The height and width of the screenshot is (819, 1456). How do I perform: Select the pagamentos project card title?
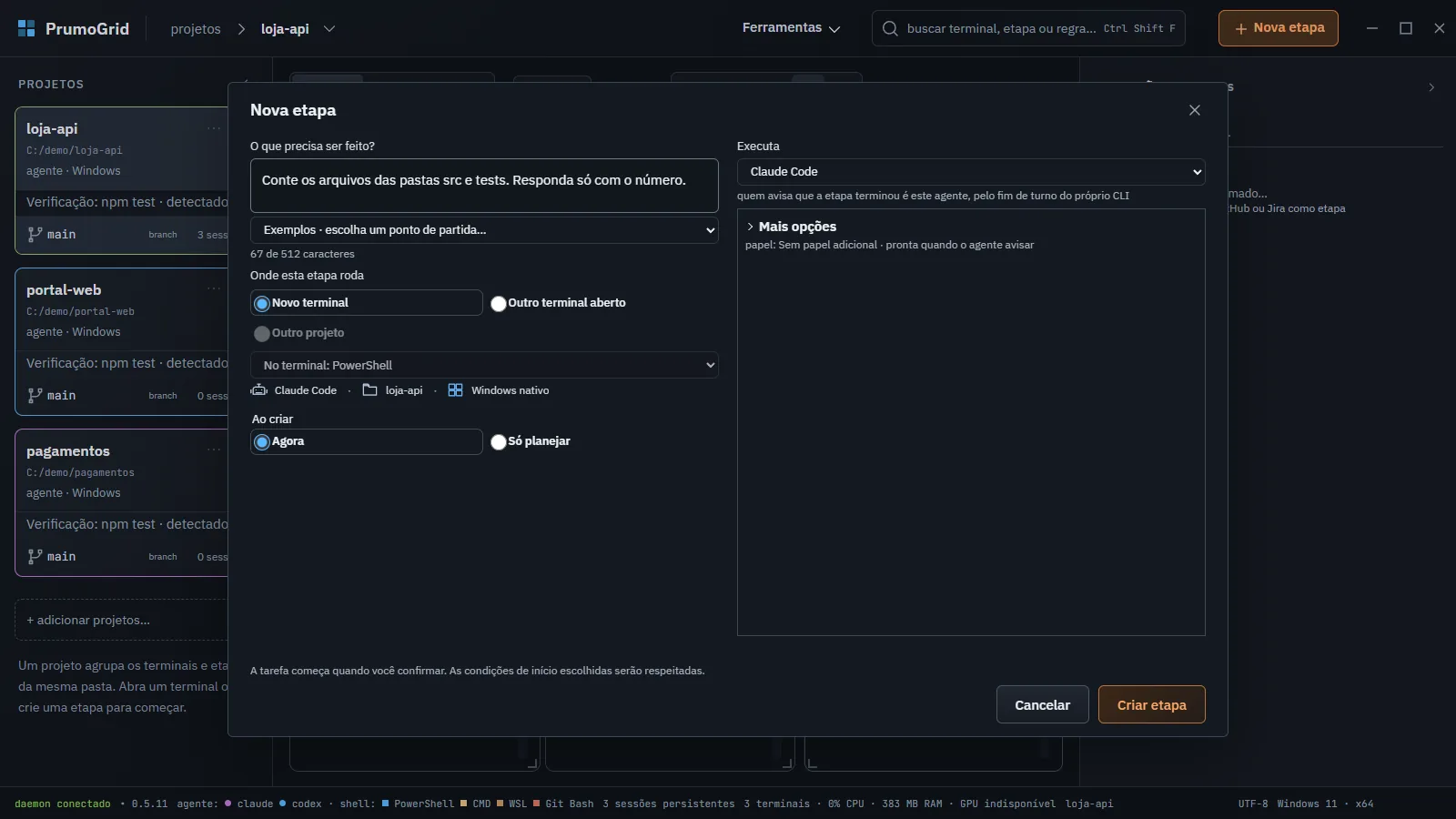[68, 450]
